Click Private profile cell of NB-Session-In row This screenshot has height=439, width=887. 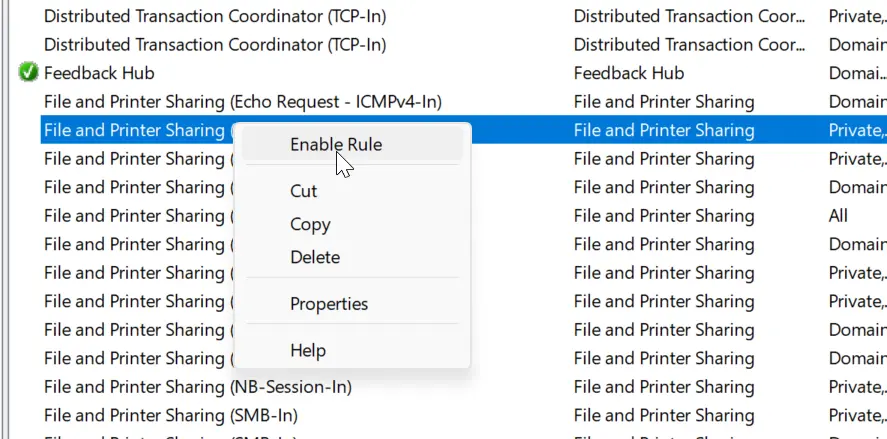[x=858, y=387]
